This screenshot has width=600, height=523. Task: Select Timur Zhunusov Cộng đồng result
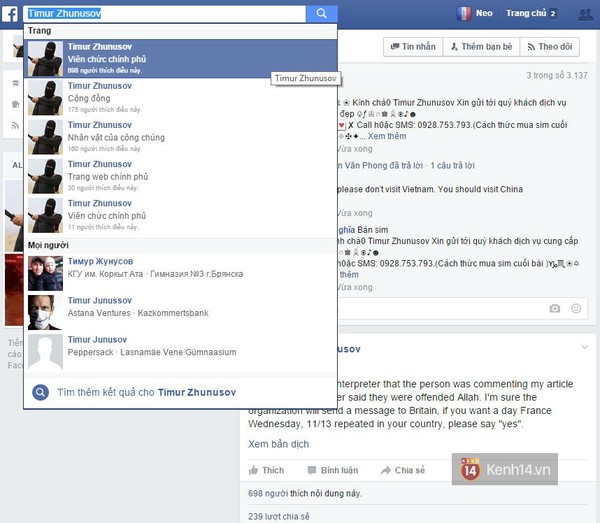click(x=181, y=98)
